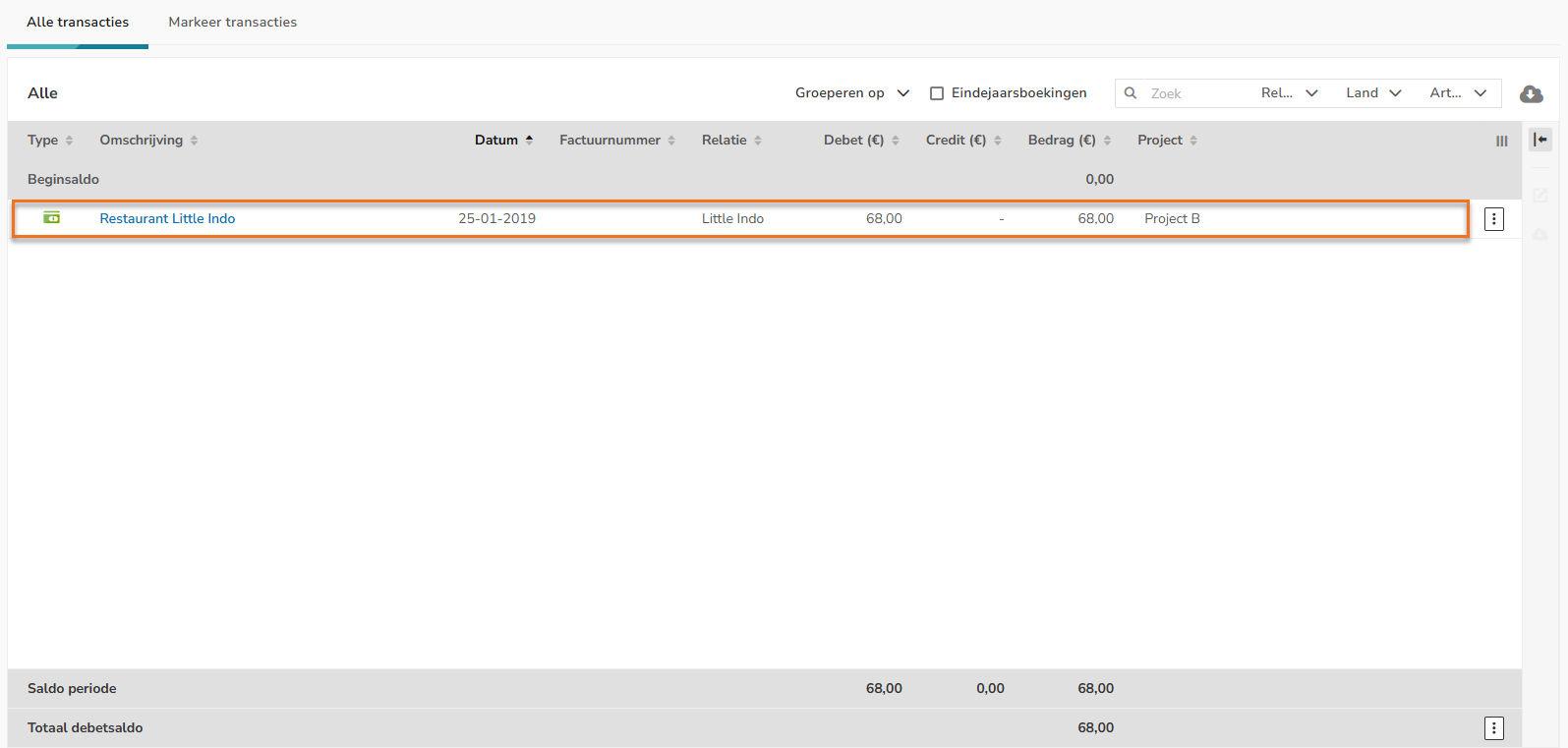Open the Restaurant Little Indo transaction link
1568x748 pixels.
coord(167,219)
